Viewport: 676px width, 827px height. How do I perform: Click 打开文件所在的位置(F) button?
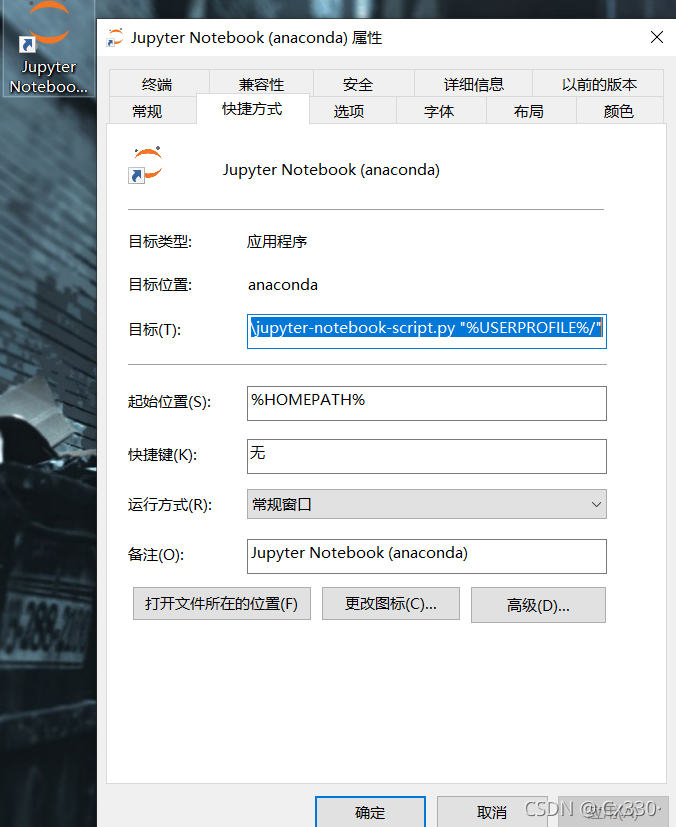(221, 603)
